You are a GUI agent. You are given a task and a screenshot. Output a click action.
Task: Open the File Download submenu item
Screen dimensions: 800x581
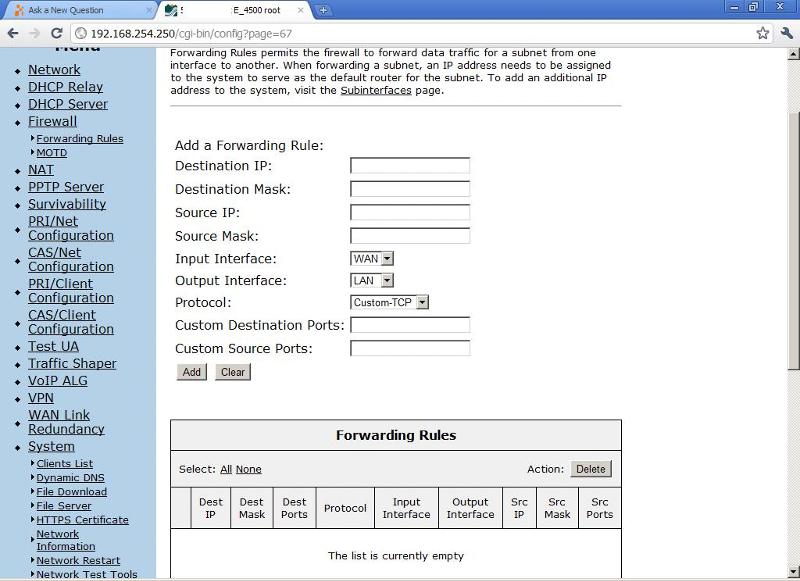(71, 492)
